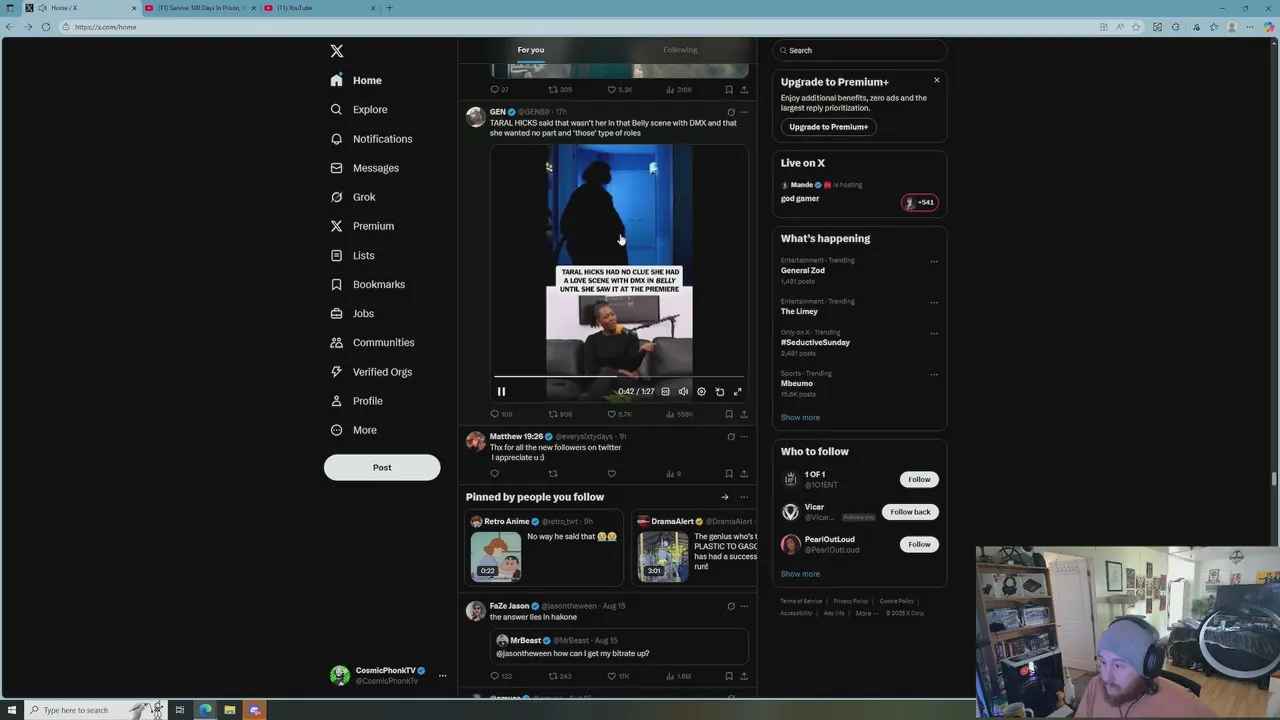Open Grok from the sidebar

pyautogui.click(x=352, y=197)
